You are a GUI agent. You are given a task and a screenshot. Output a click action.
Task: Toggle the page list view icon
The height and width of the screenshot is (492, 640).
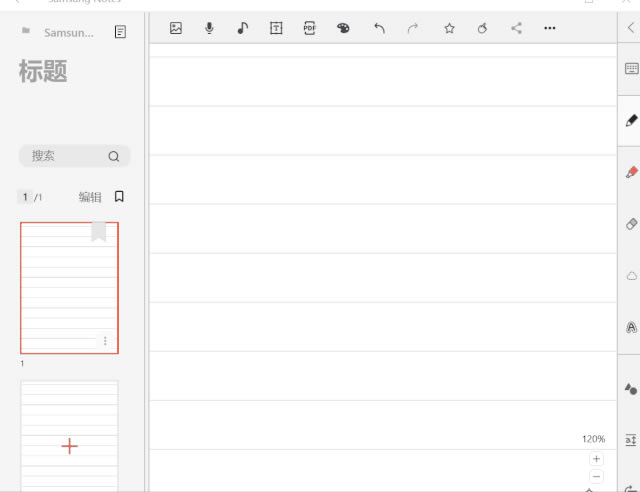tap(120, 32)
